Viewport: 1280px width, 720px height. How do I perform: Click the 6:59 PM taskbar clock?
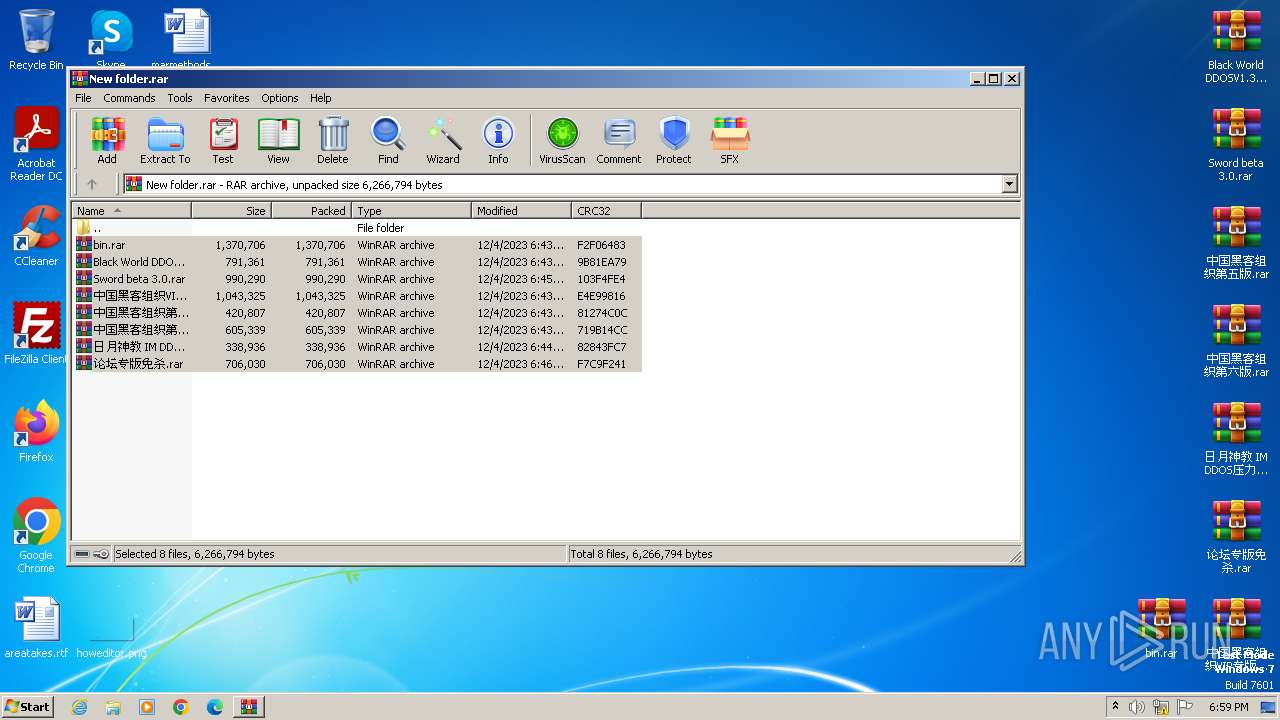coord(1228,707)
